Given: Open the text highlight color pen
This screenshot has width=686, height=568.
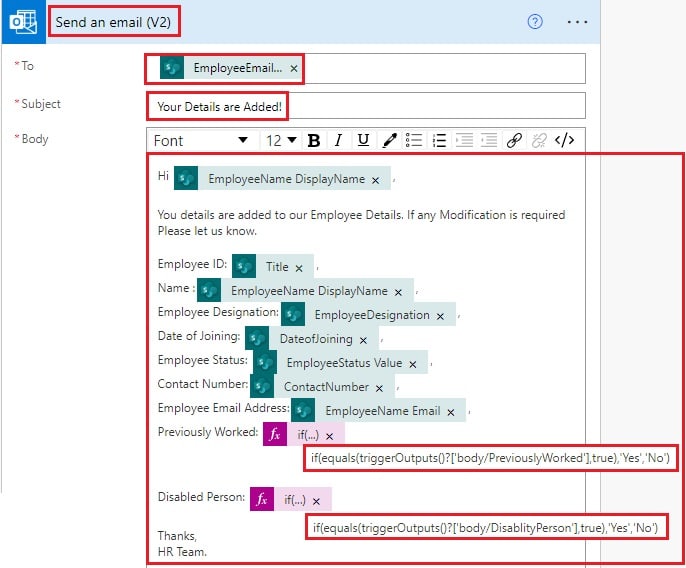Looking at the screenshot, I should click(x=389, y=140).
